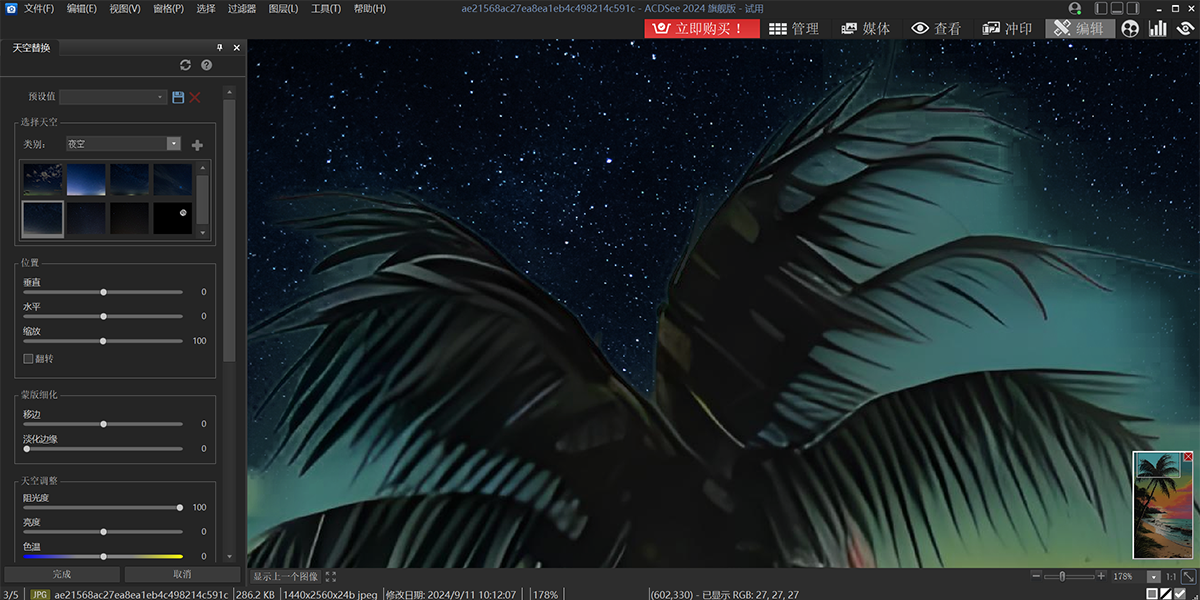Image resolution: width=1200 pixels, height=600 pixels.
Task: Open the 365 people-circle mode icon
Action: [x=1131, y=28]
